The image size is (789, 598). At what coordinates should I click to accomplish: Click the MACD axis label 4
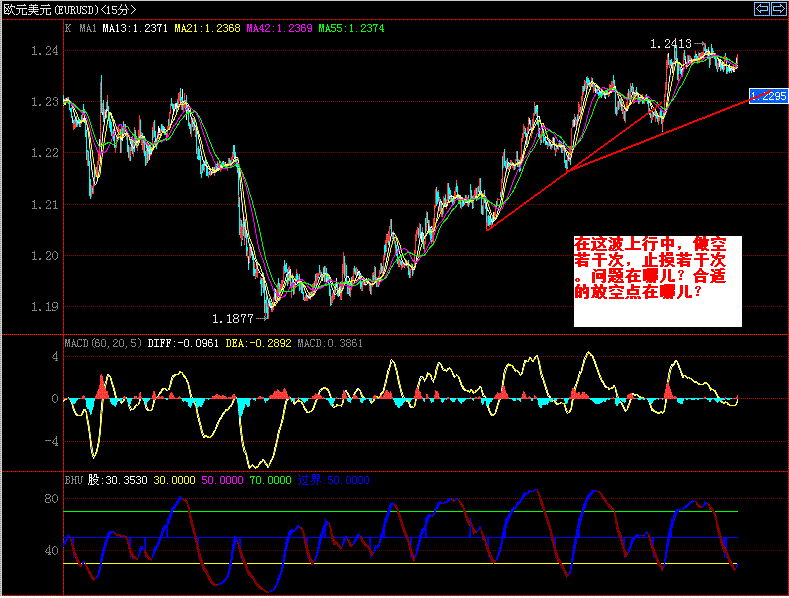coord(55,357)
